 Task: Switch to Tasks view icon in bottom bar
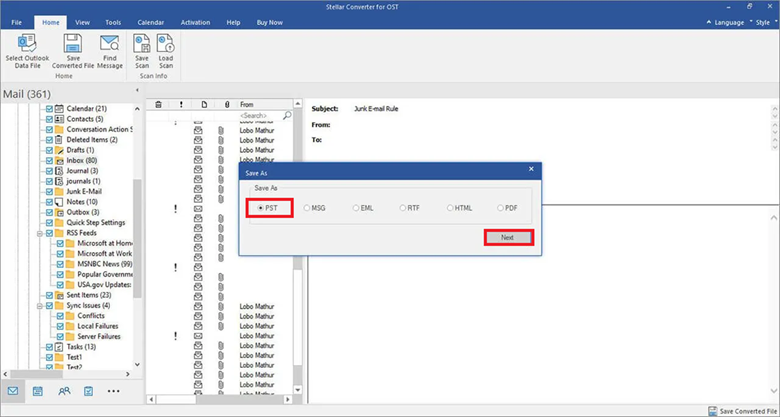click(89, 391)
